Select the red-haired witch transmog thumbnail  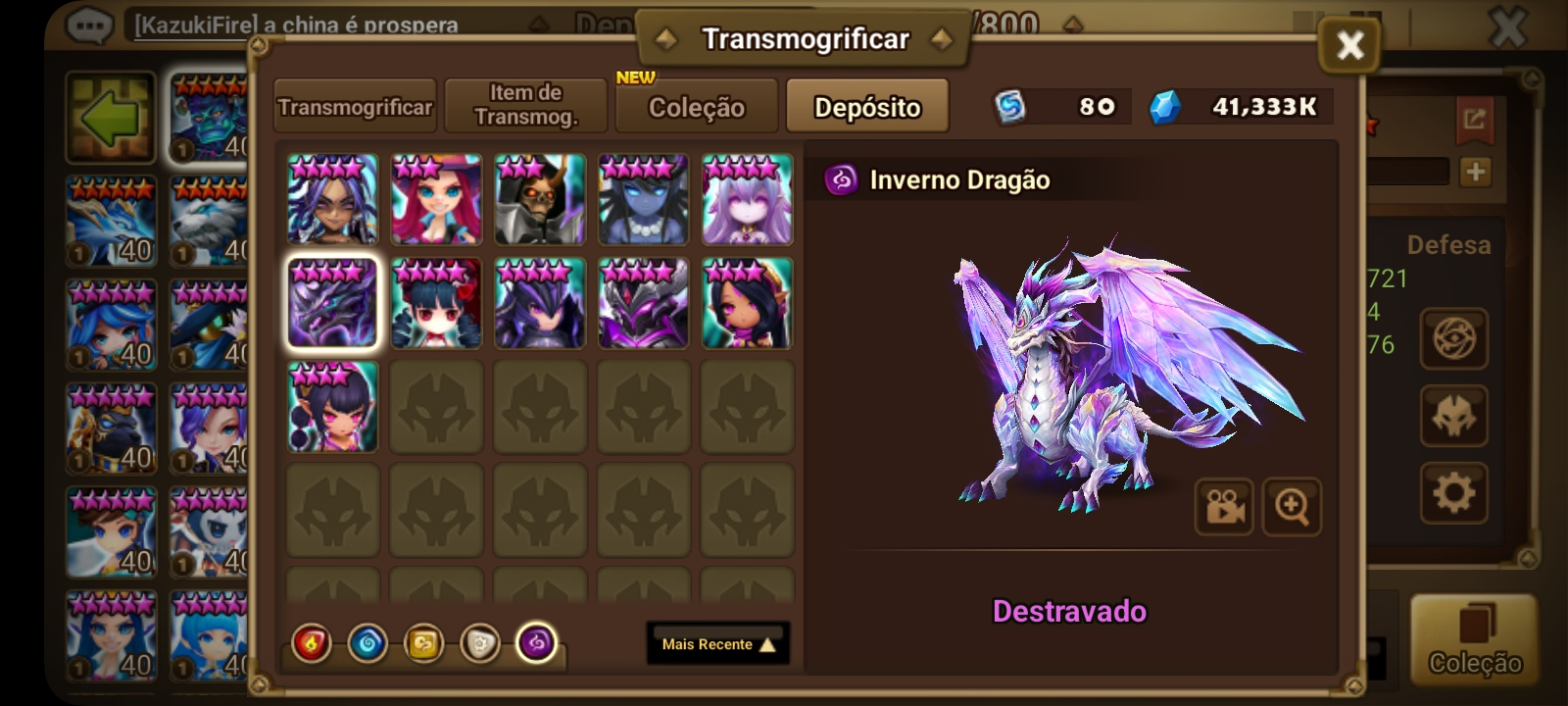[437, 199]
